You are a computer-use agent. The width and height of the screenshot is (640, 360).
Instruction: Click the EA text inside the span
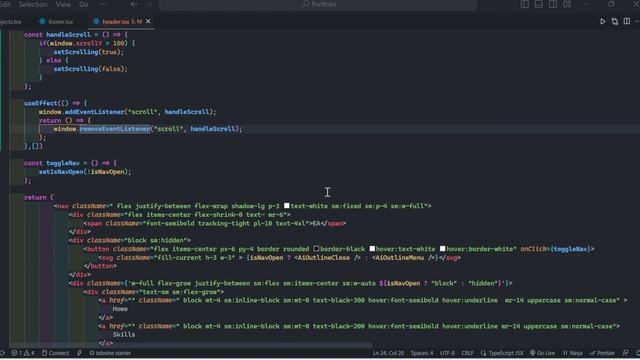pos(316,223)
